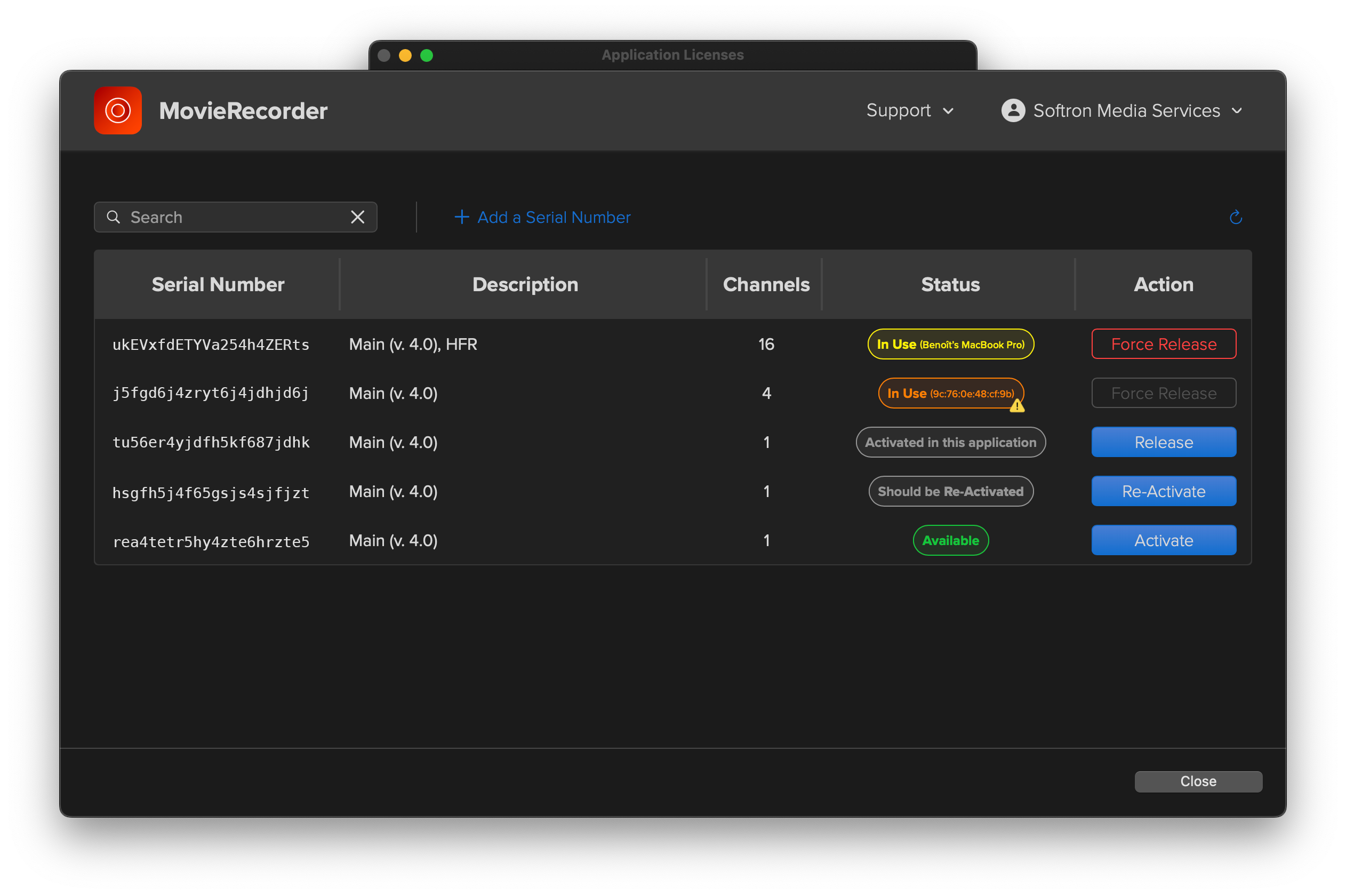Viewport: 1346px width, 896px height.
Task: Click the channels value 16
Action: point(766,344)
